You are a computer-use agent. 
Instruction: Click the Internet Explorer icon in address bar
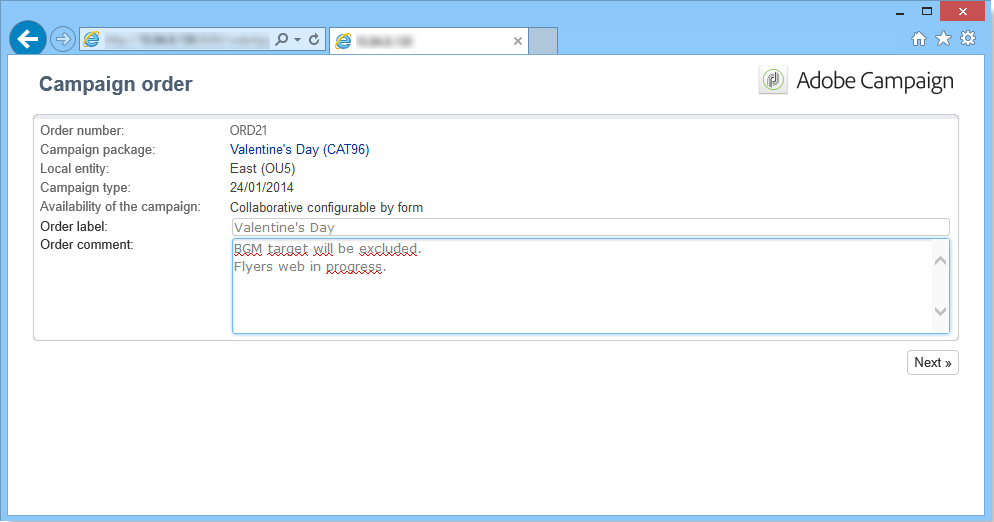click(92, 39)
